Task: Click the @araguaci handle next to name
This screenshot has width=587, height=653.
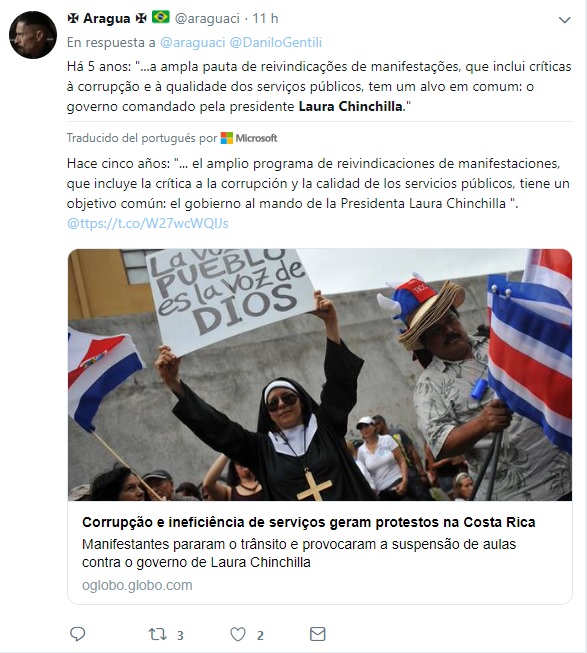Action: click(x=207, y=18)
